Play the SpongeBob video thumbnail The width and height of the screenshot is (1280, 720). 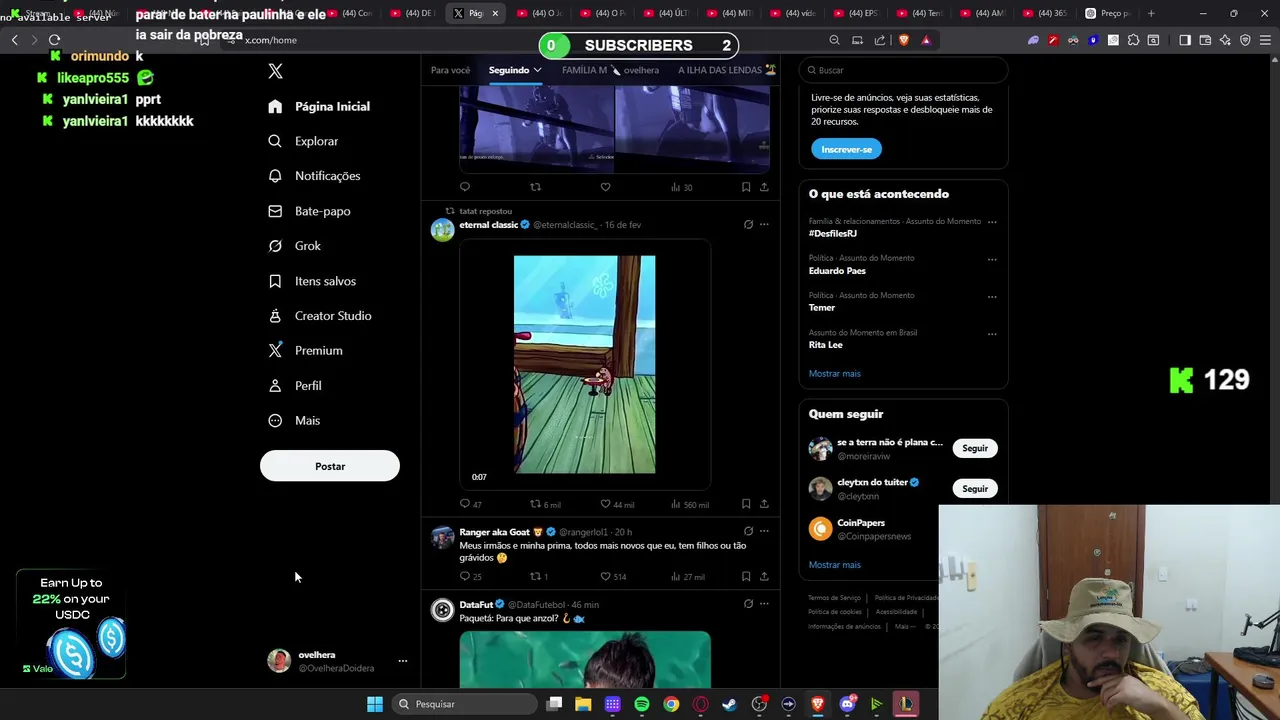(585, 364)
